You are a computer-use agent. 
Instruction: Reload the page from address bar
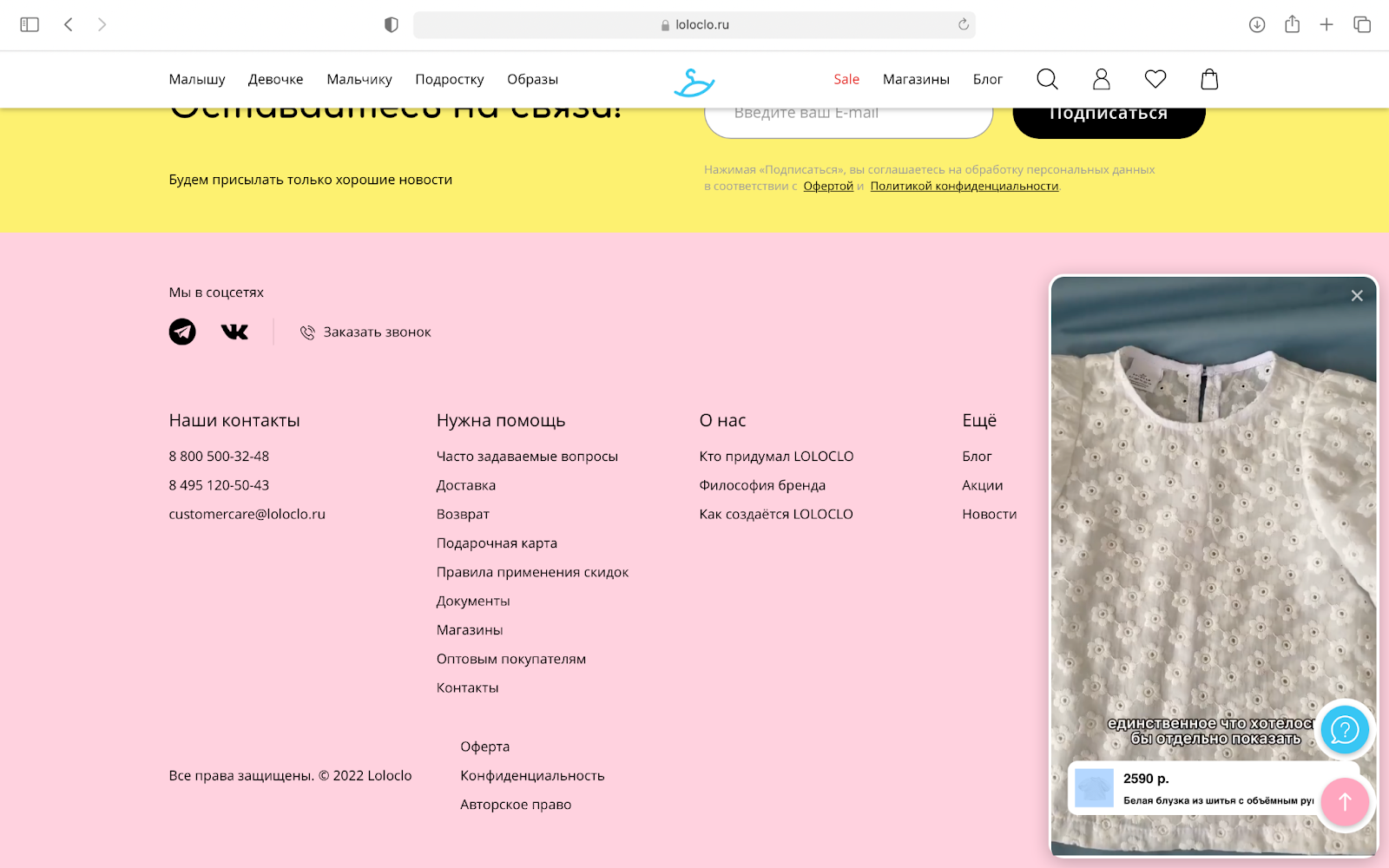click(963, 25)
